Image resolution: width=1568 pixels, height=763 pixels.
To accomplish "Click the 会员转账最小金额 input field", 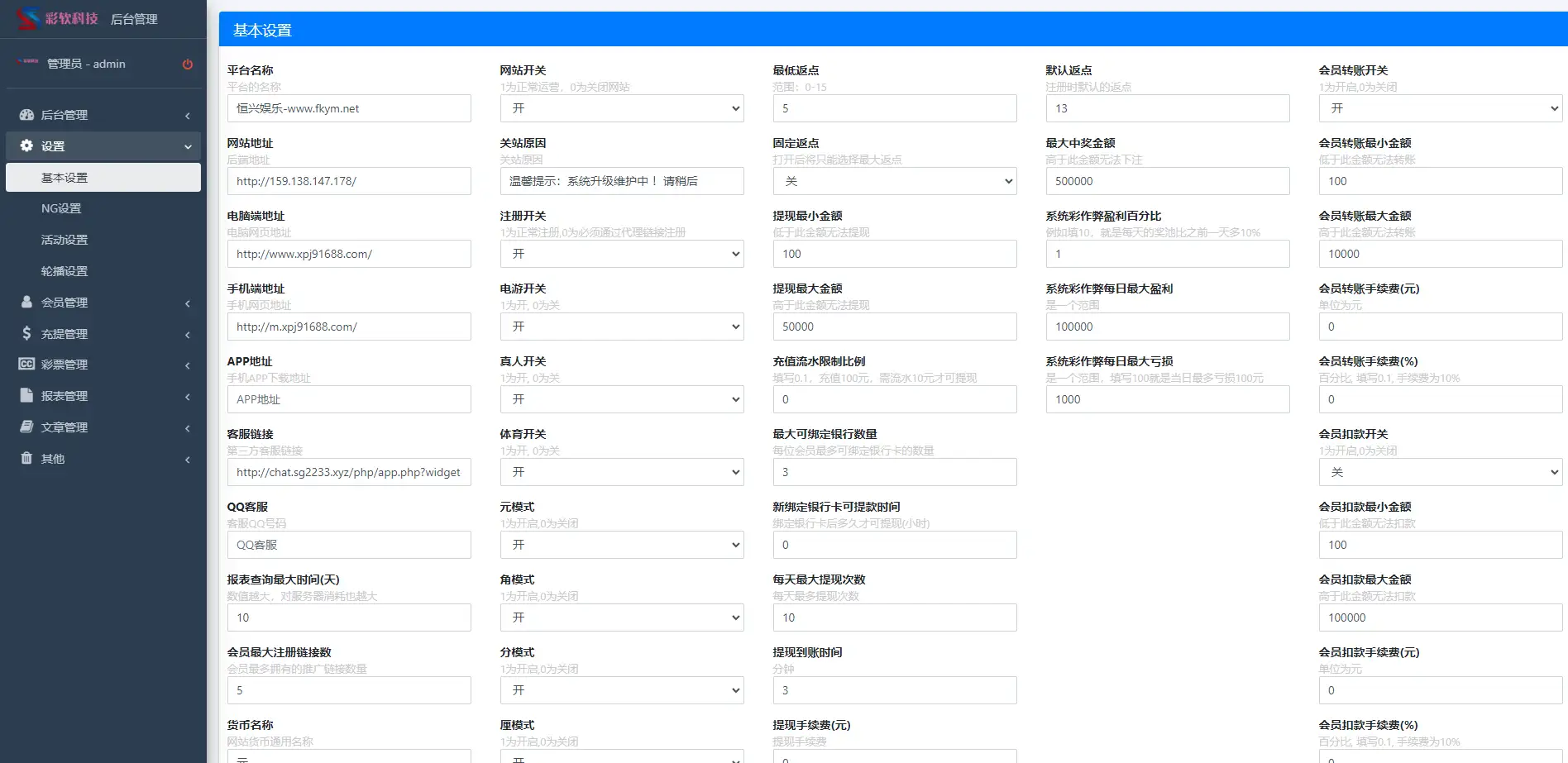I will click(1441, 181).
